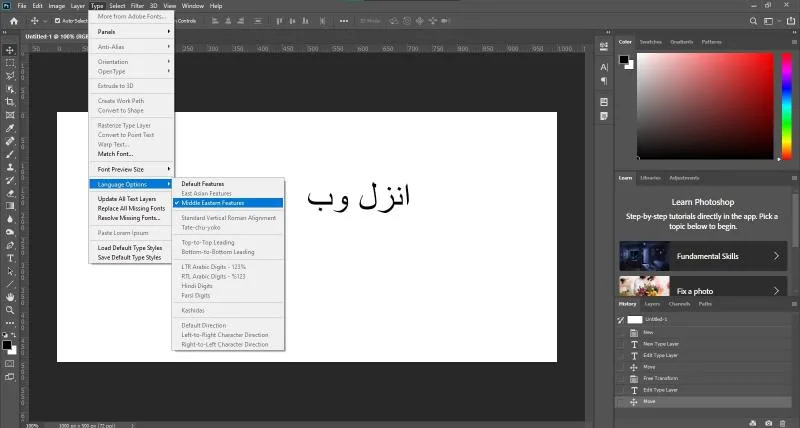Select the Gradient tool
800x428 pixels.
pos(10,206)
